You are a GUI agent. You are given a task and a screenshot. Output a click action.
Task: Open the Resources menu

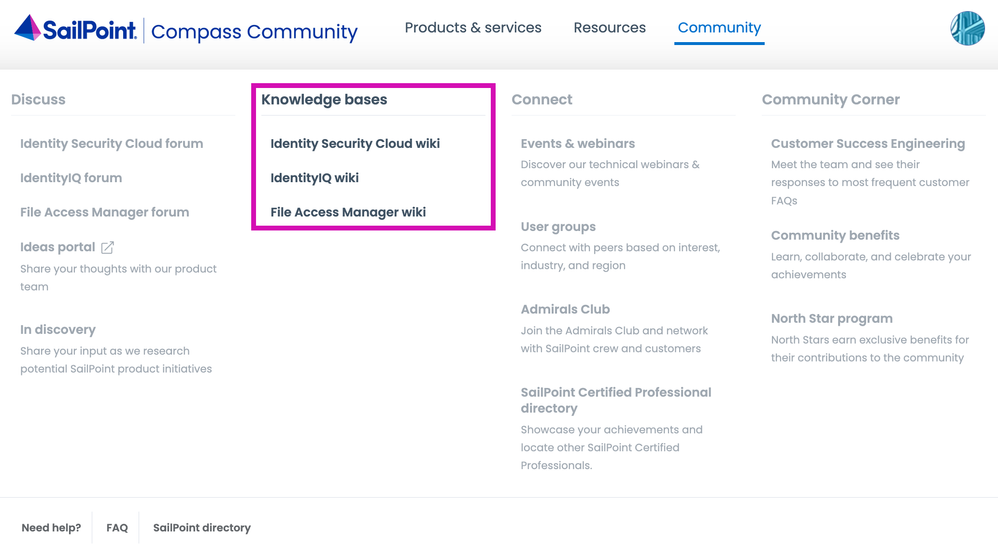(x=609, y=28)
